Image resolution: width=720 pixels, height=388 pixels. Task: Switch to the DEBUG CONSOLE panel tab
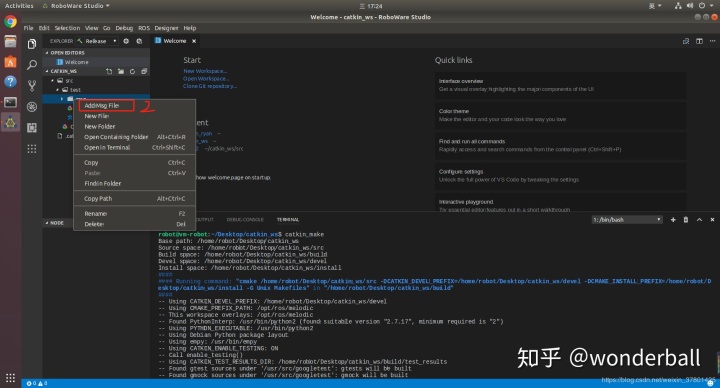pyautogui.click(x=245, y=219)
